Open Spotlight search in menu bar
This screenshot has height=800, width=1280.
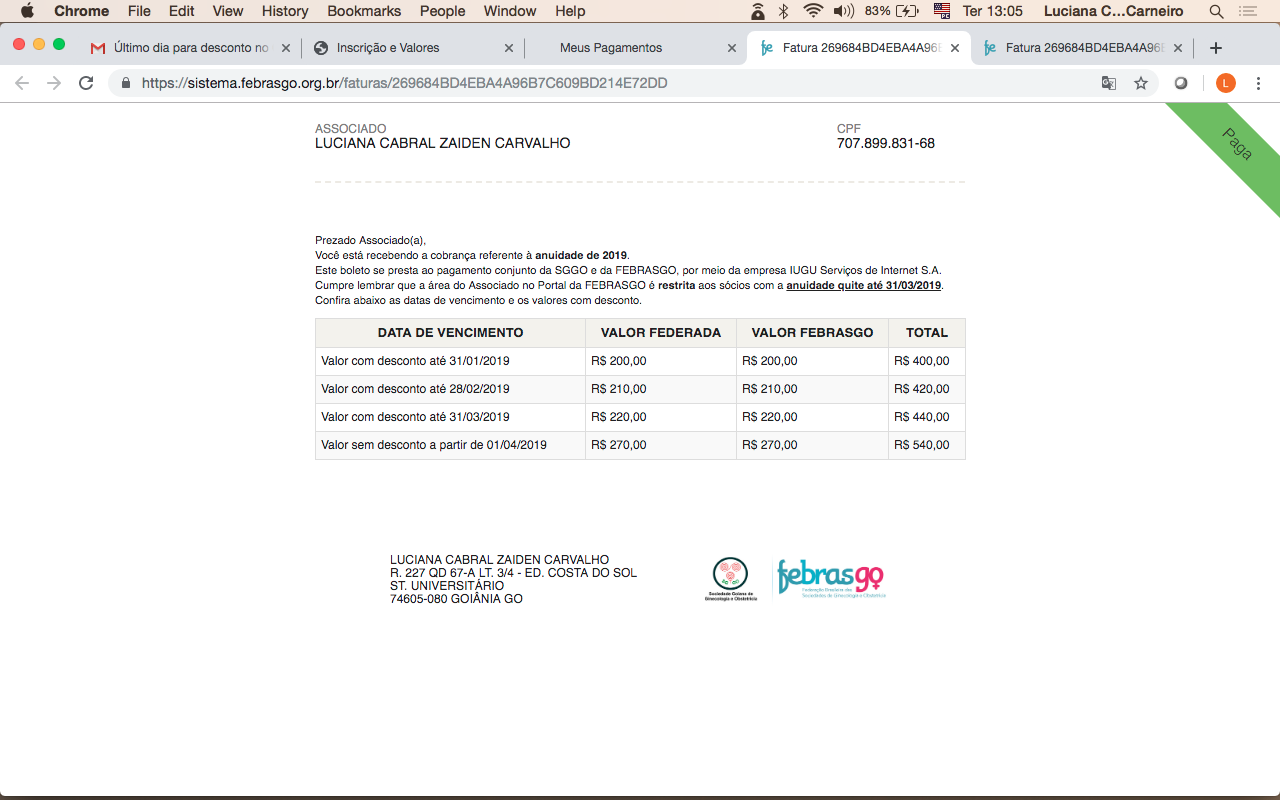click(x=1216, y=11)
